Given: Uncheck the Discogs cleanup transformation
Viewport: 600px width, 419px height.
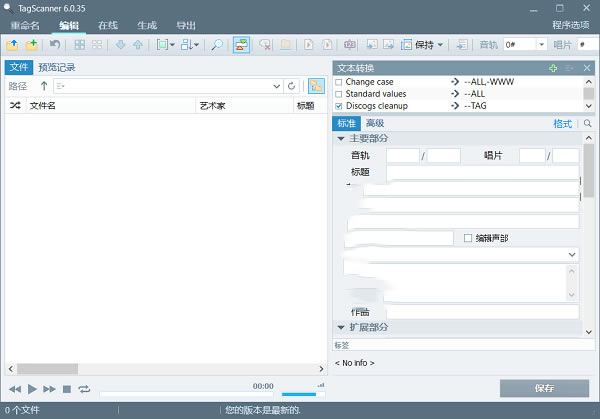Looking at the screenshot, I should pos(339,105).
